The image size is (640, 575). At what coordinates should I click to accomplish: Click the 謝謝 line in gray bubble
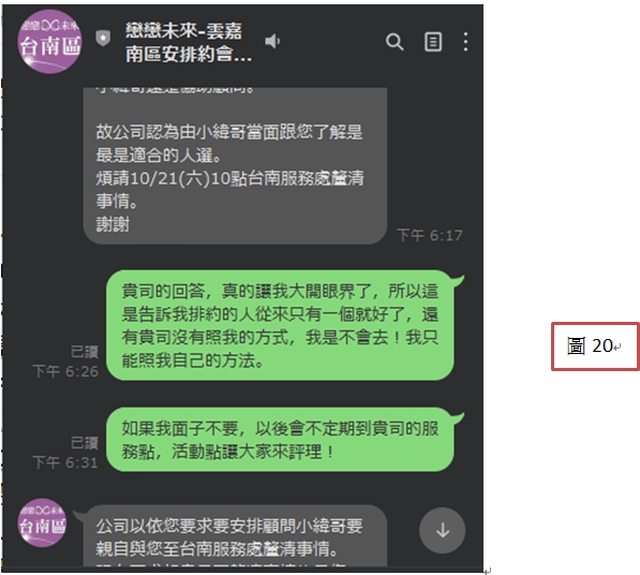click(113, 224)
